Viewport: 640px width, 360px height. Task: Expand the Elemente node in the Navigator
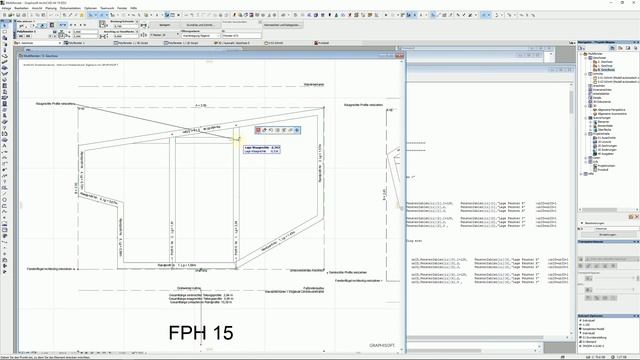(x=591, y=122)
